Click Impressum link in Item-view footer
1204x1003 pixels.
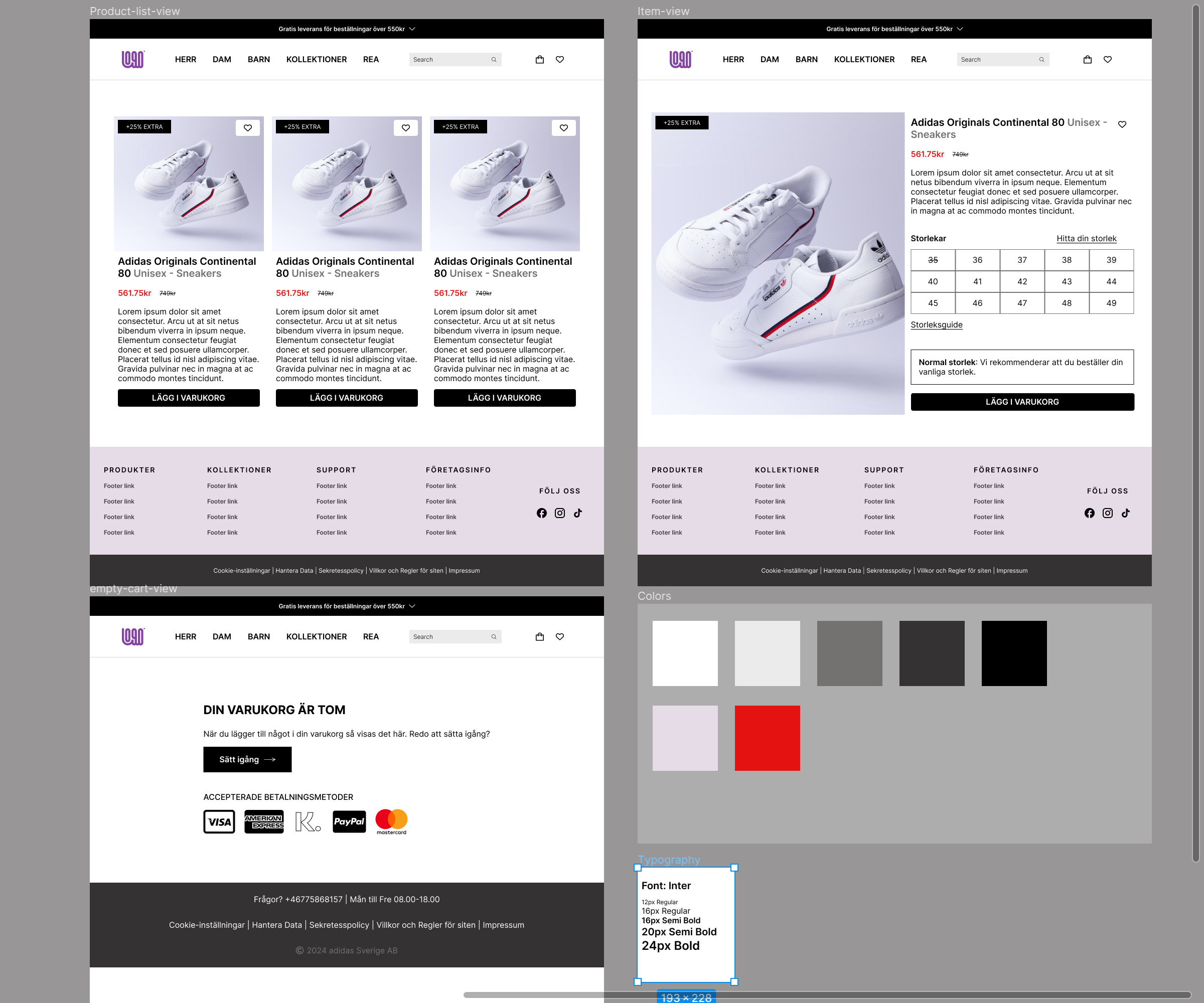coord(1011,571)
